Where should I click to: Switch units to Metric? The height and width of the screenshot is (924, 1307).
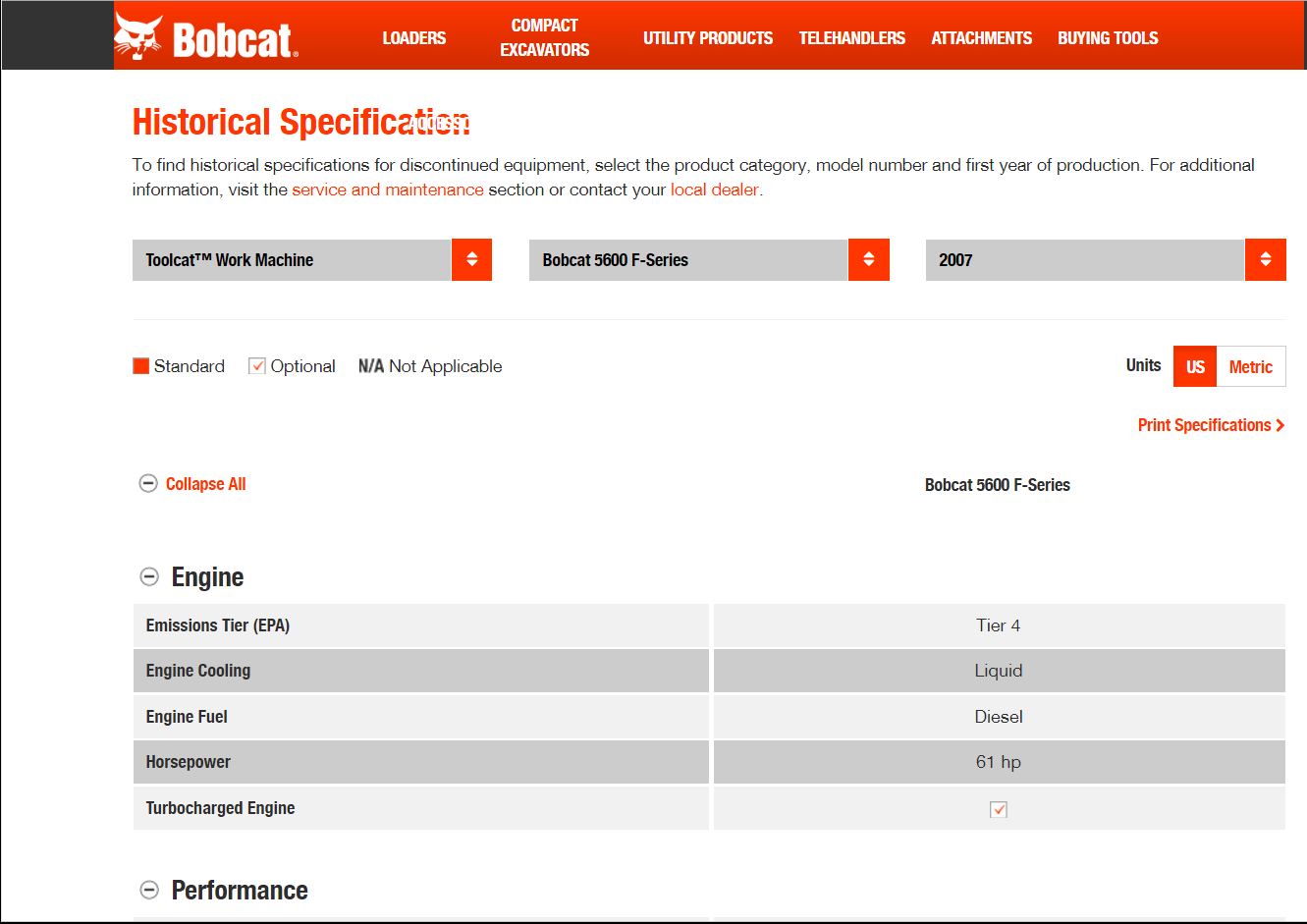(x=1250, y=366)
